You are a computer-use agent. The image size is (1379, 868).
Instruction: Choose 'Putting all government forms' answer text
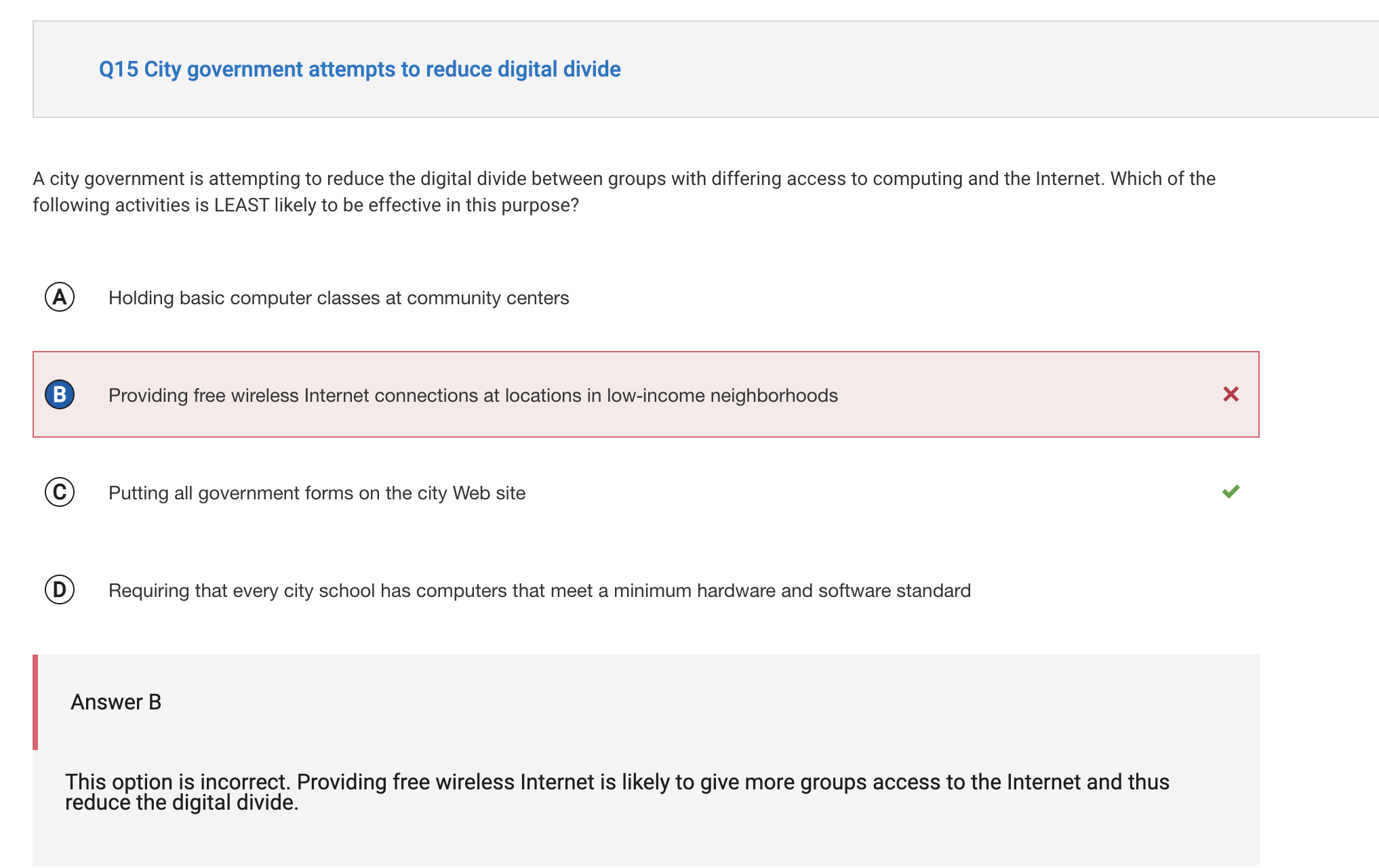317,493
